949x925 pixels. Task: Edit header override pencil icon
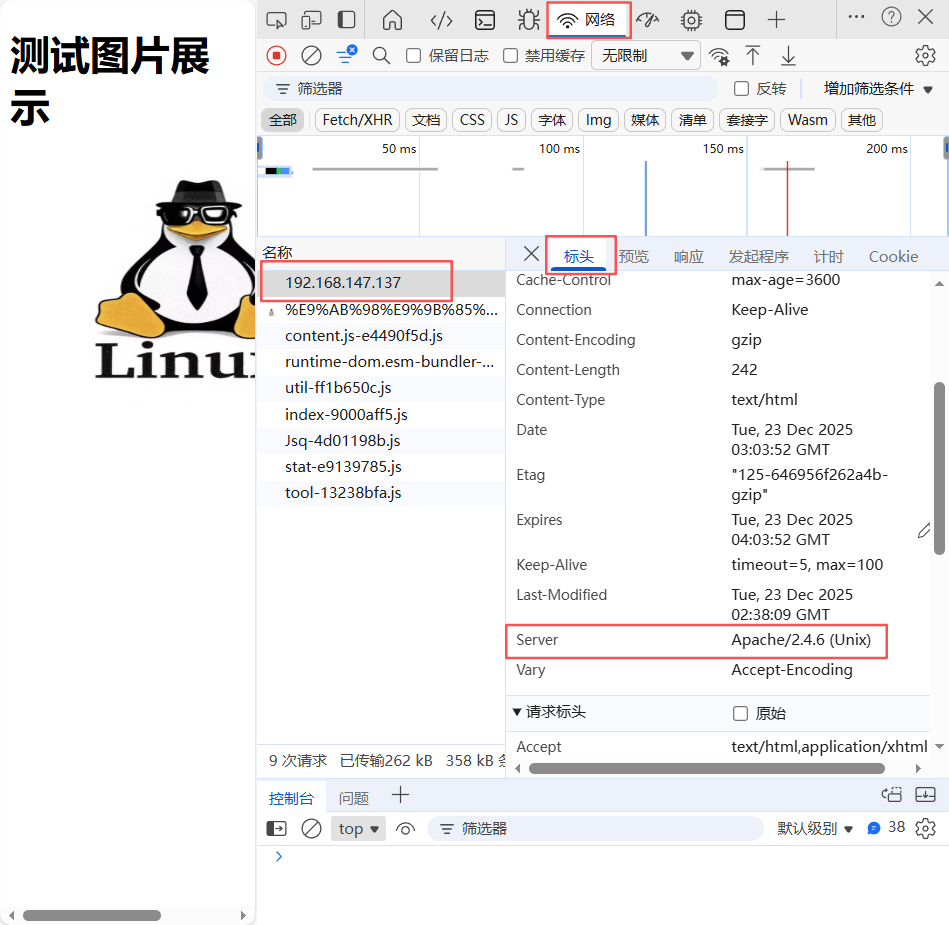coord(924,531)
